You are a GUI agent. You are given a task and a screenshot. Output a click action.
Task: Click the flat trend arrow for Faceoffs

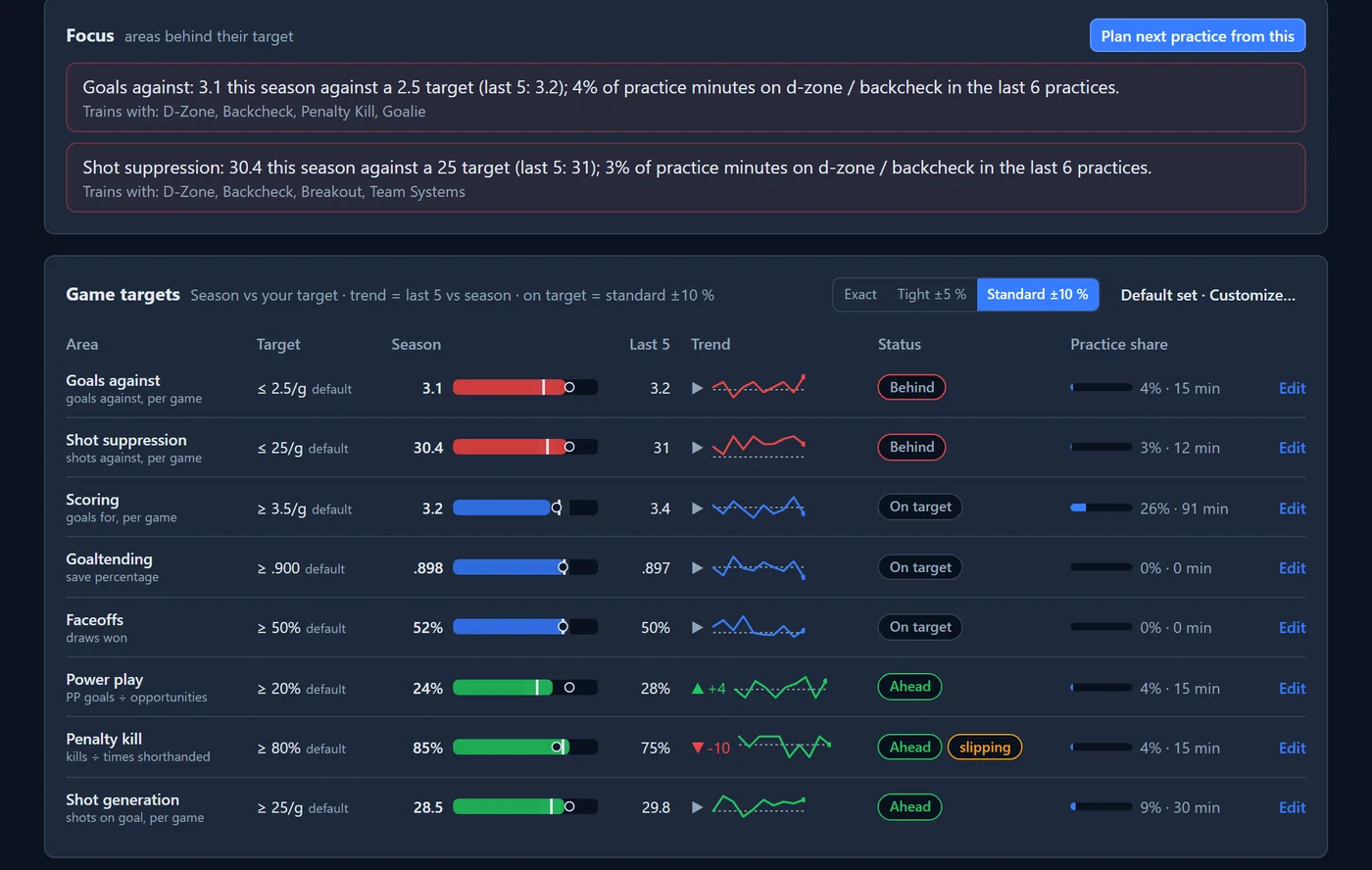tap(697, 628)
